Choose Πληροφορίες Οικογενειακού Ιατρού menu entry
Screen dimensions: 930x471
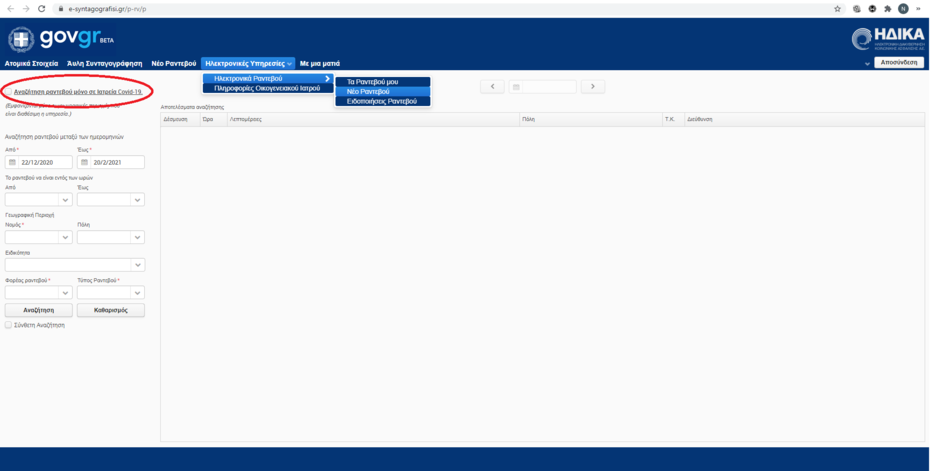coord(269,88)
